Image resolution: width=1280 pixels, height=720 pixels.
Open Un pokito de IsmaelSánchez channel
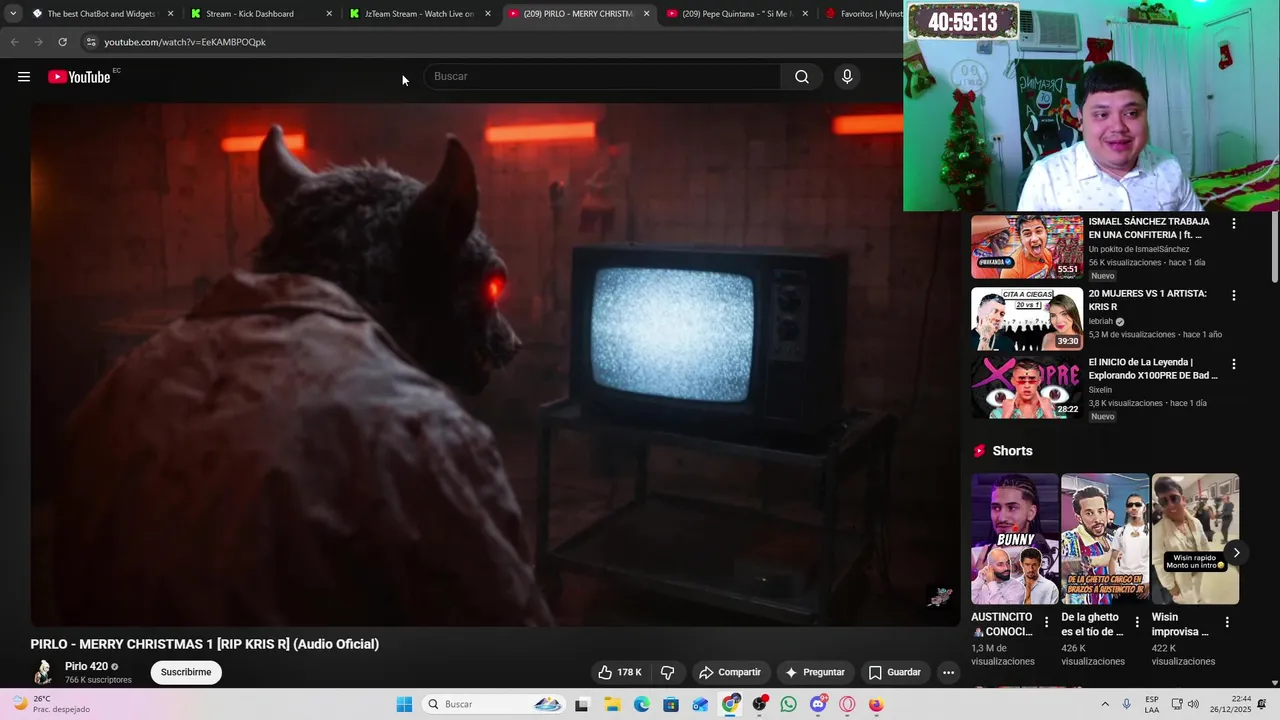pos(1139,249)
